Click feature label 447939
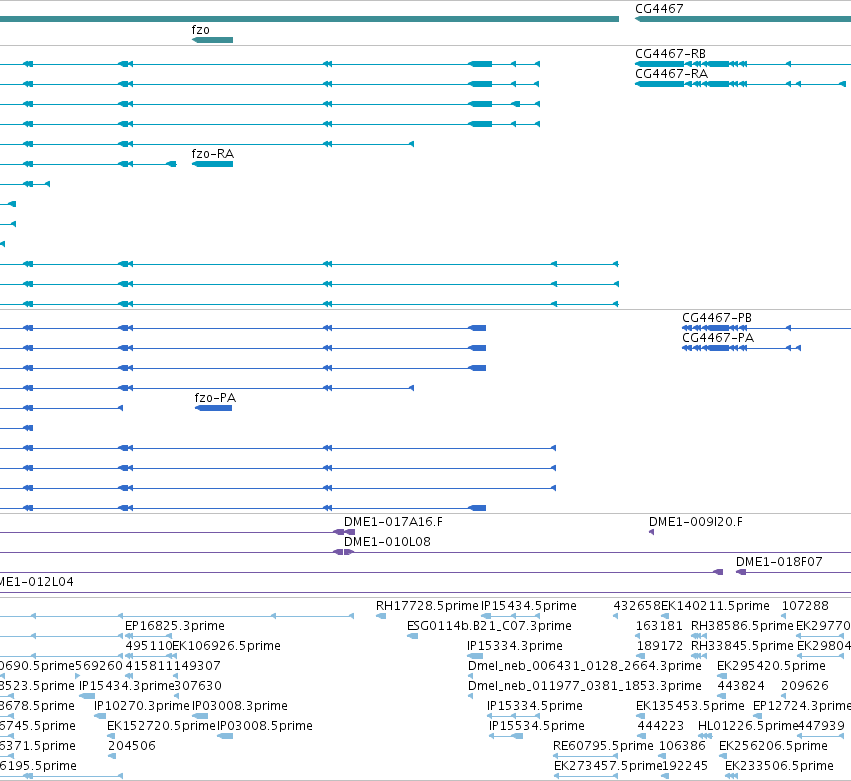 coord(821,726)
